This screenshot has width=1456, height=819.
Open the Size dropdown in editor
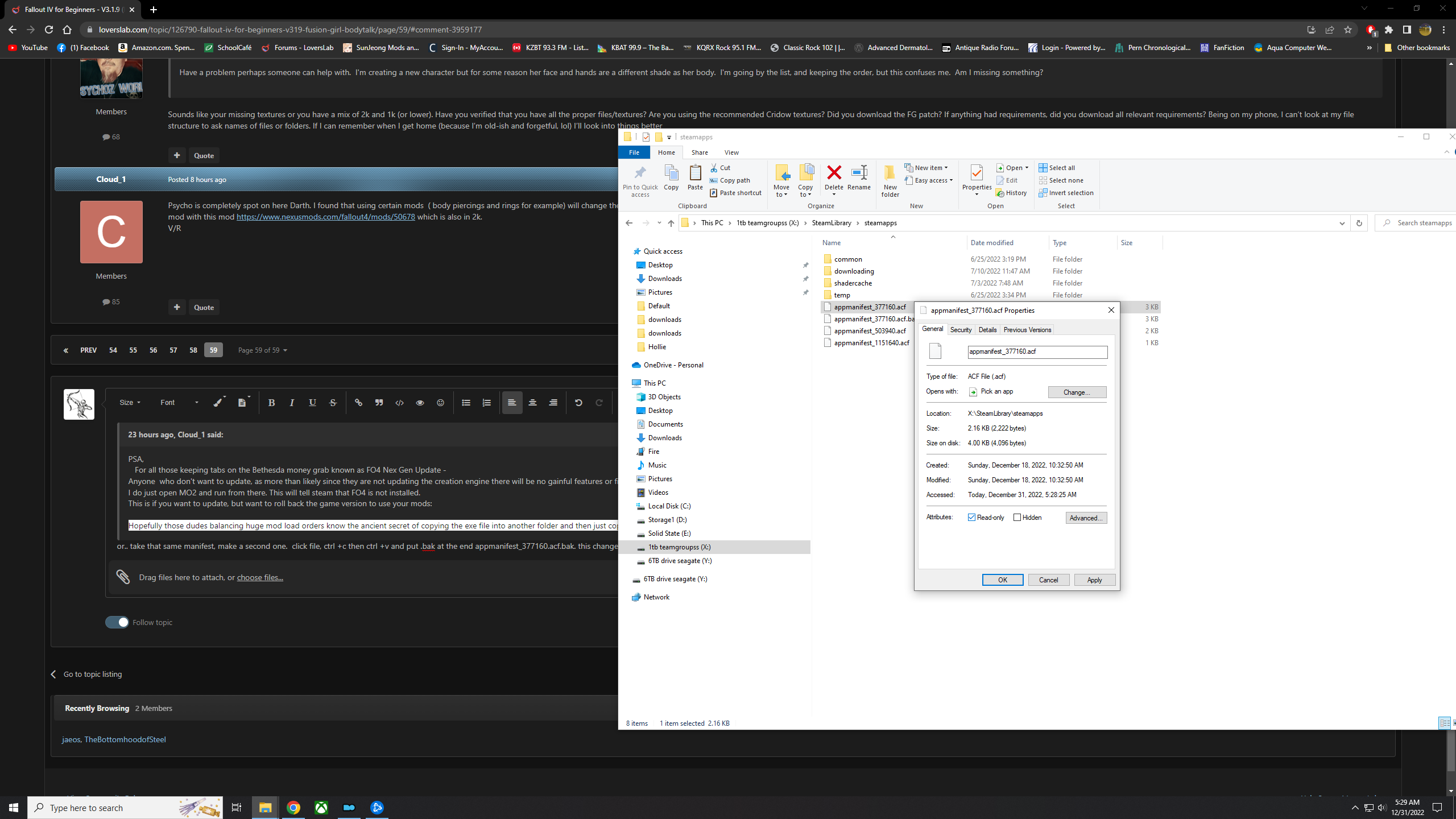(x=130, y=403)
